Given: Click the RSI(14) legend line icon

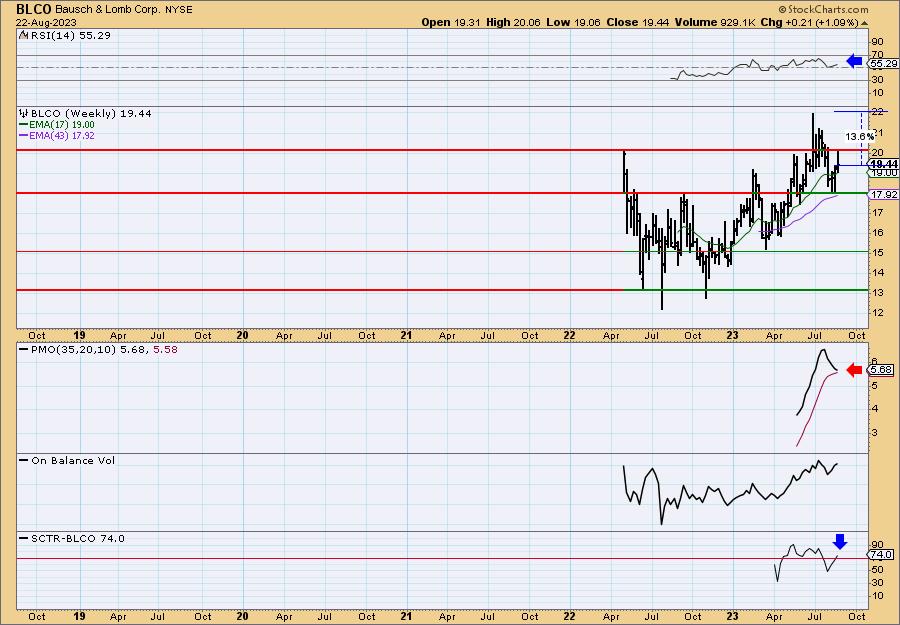Looking at the screenshot, I should coord(23,35).
